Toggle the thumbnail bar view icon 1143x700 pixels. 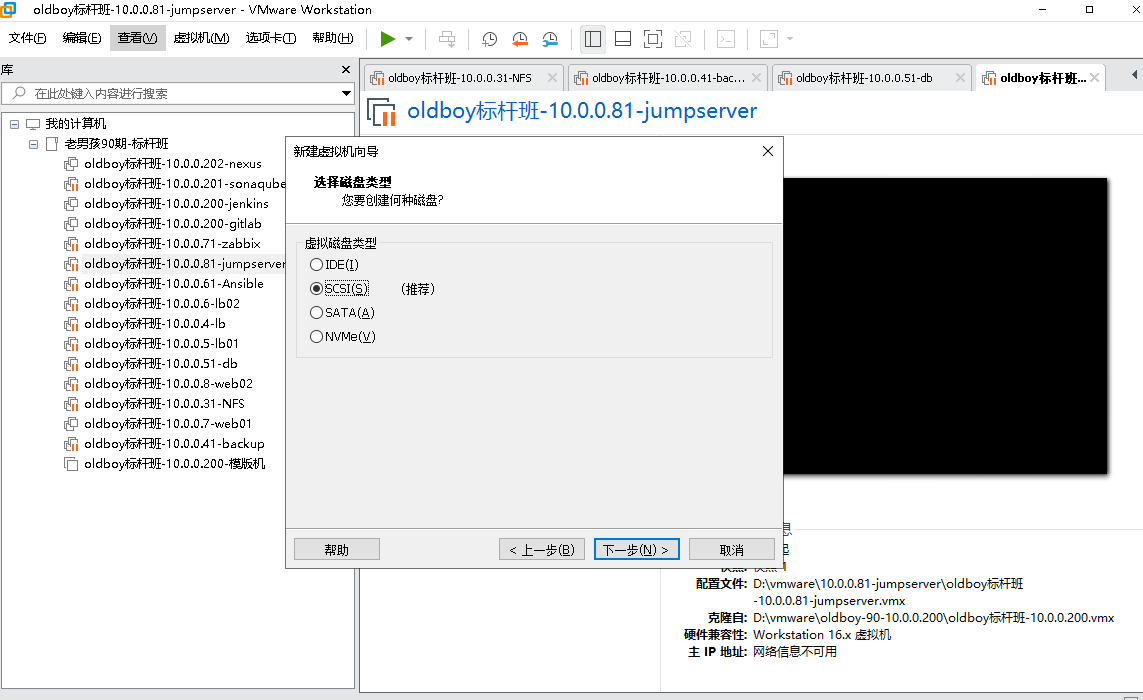[x=623, y=39]
